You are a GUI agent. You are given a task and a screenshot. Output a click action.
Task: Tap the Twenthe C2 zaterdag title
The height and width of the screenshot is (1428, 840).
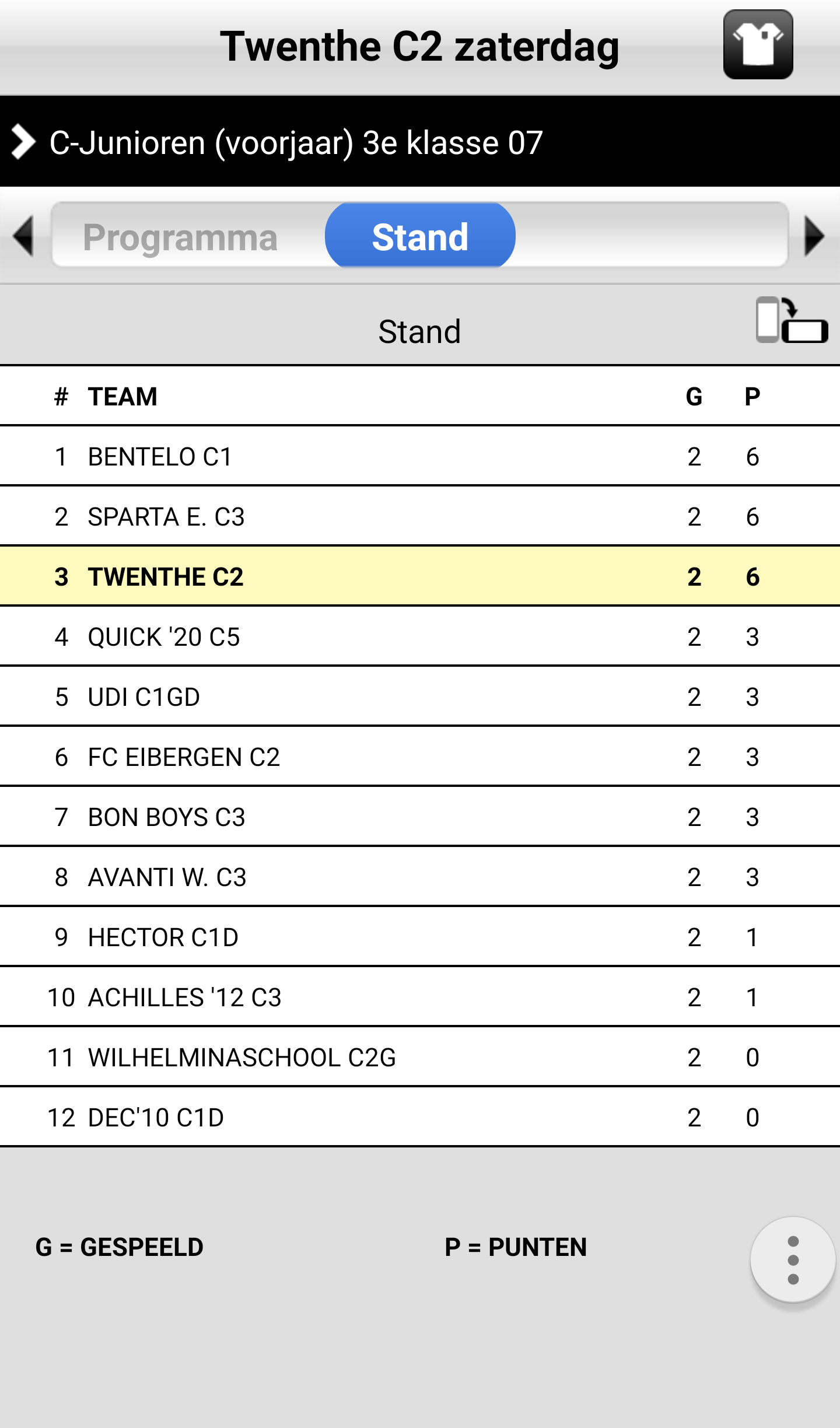[419, 47]
